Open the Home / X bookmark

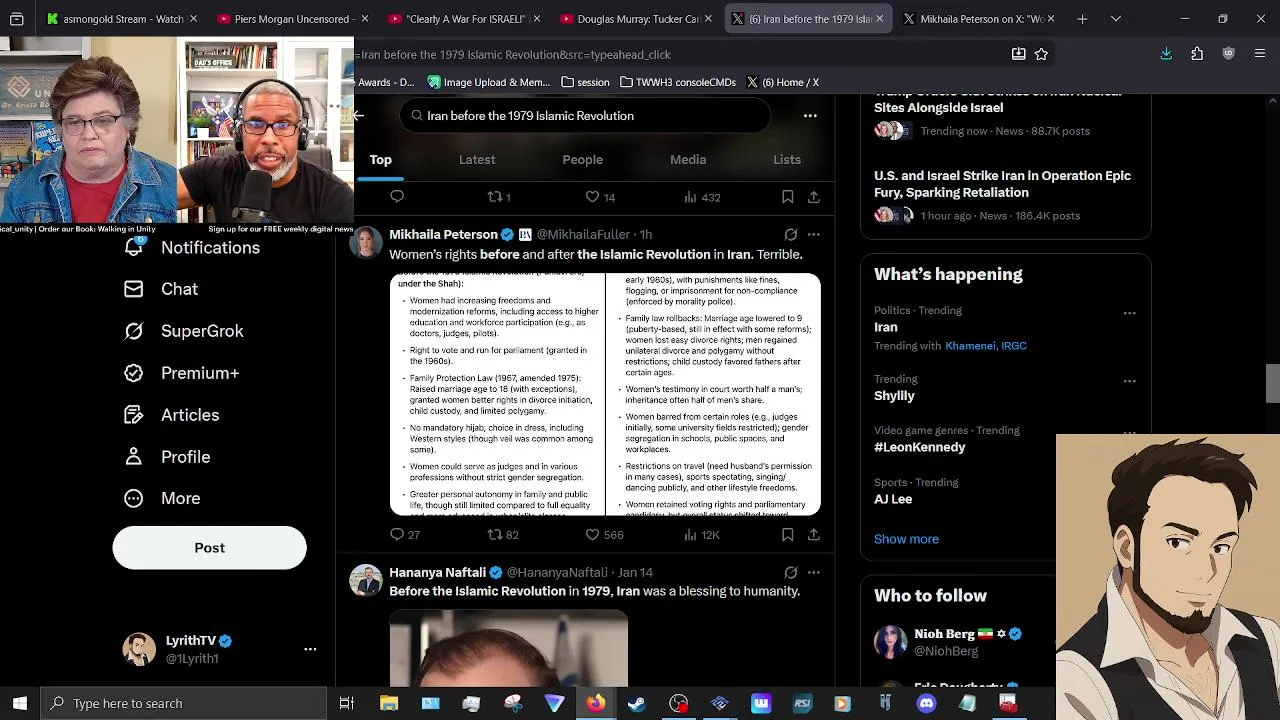click(x=783, y=82)
